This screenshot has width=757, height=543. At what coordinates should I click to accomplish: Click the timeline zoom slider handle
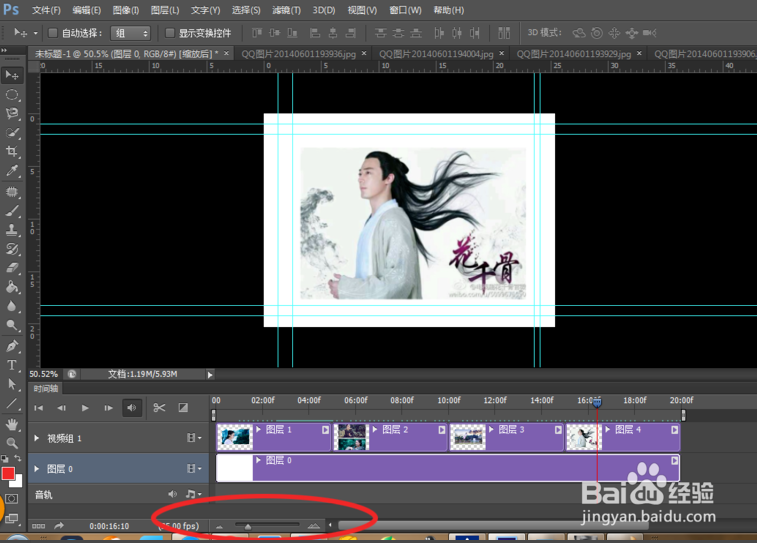click(248, 527)
